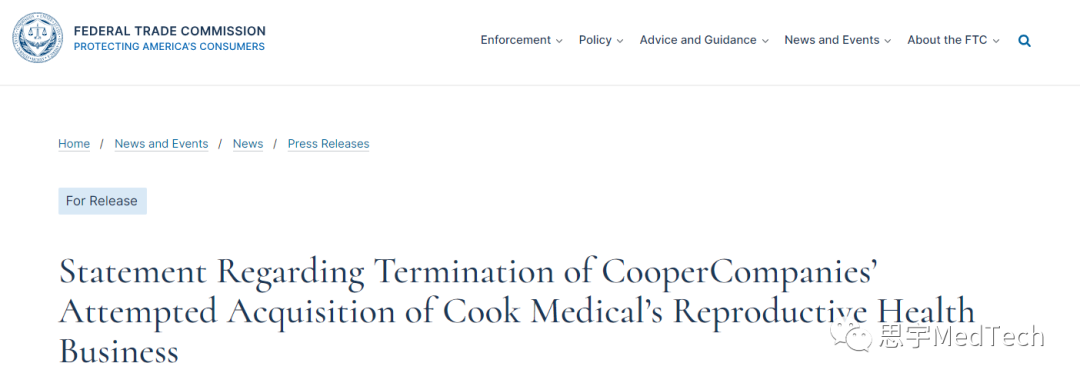The image size is (1080, 383).
Task: Open the News breadcrumb link
Action: [248, 143]
